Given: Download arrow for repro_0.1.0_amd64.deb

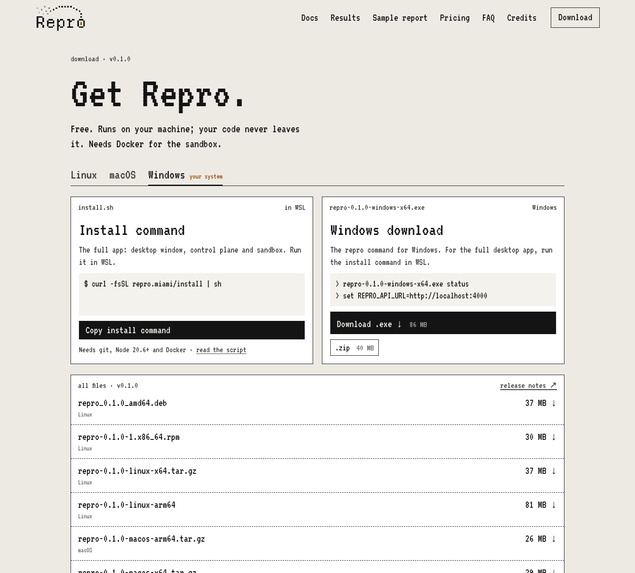Looking at the screenshot, I should tap(554, 403).
